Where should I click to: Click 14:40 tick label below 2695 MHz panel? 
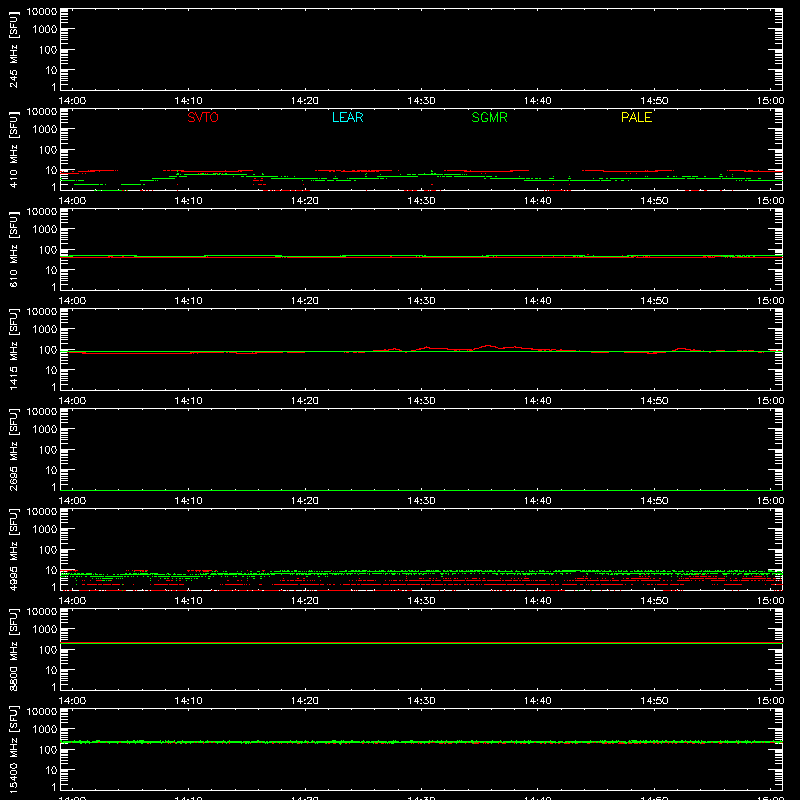[538, 501]
